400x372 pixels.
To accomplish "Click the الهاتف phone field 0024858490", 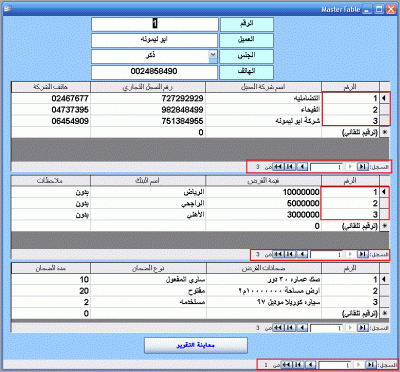I will coord(155,72).
